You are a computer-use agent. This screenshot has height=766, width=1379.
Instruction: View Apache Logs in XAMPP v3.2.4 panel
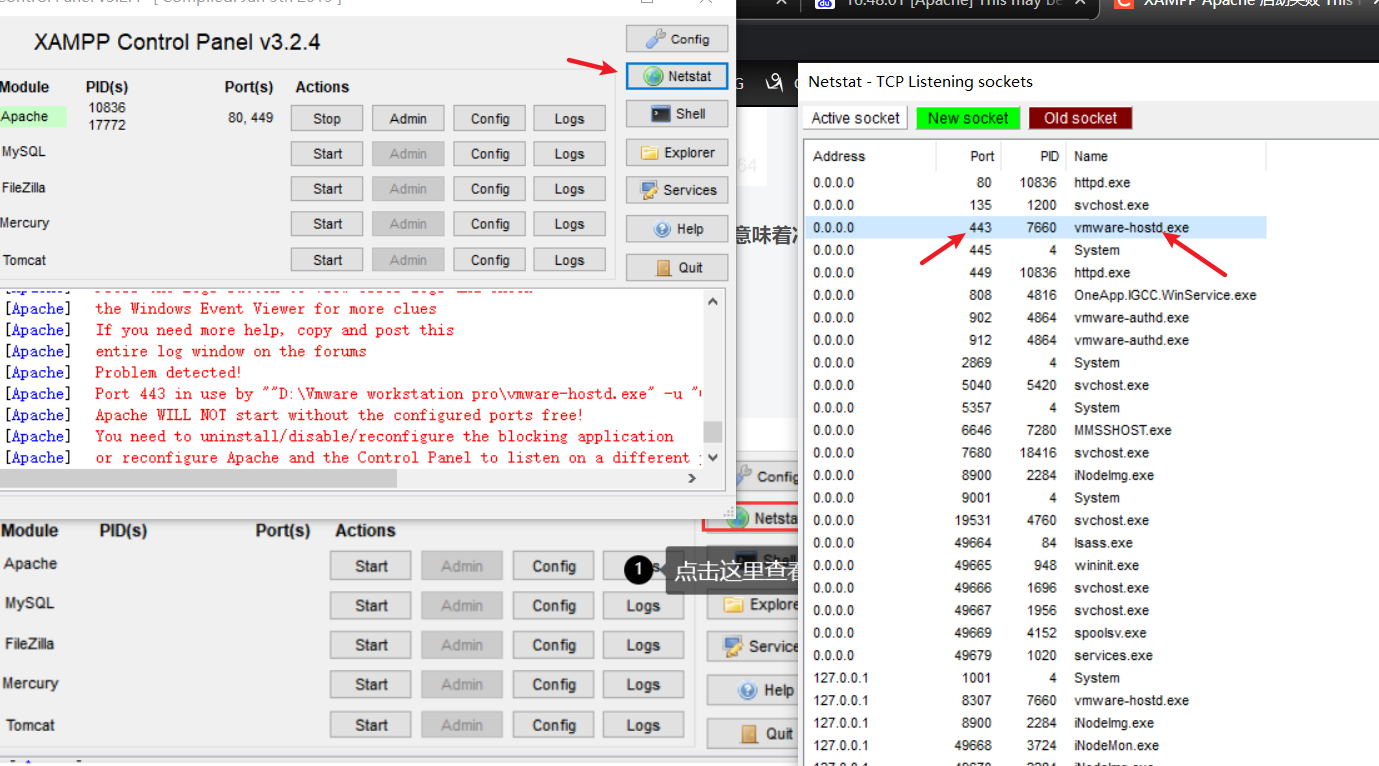point(569,118)
